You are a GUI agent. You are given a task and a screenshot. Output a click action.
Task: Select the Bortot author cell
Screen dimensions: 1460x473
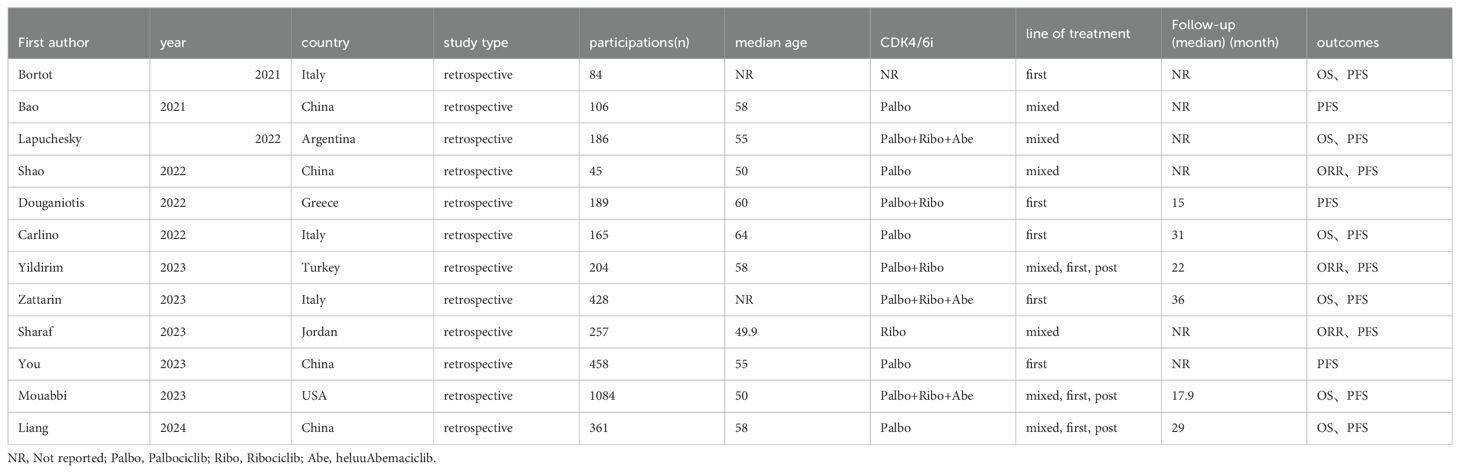coord(78,75)
